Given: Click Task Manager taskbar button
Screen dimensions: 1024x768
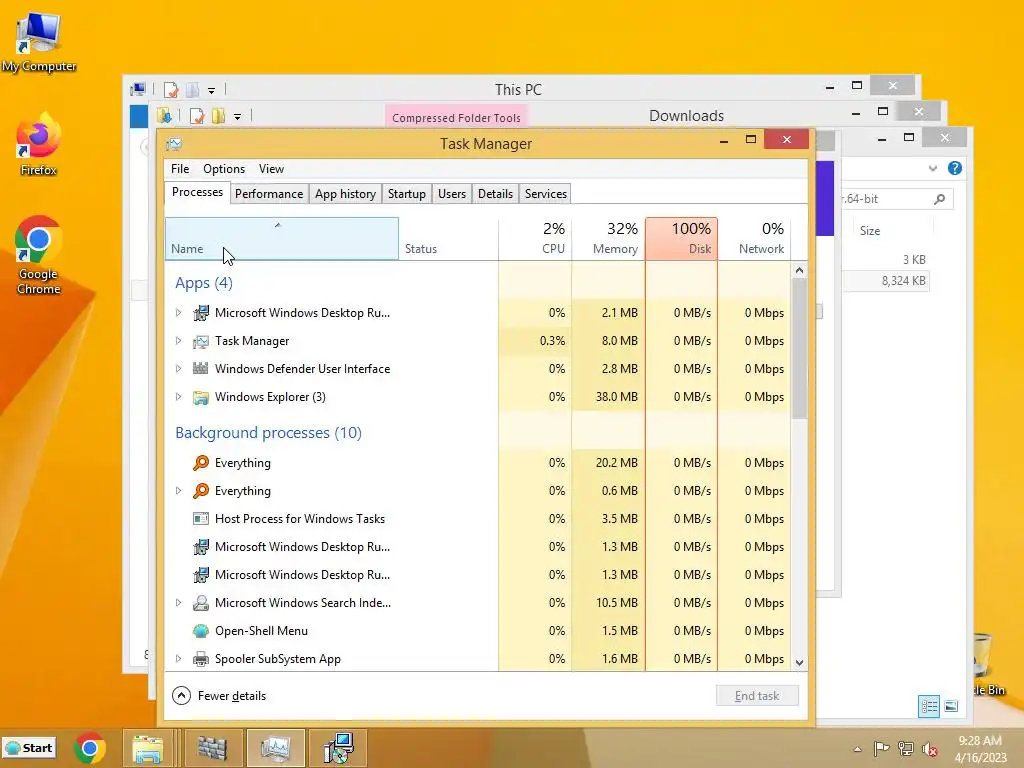Looking at the screenshot, I should (275, 748).
